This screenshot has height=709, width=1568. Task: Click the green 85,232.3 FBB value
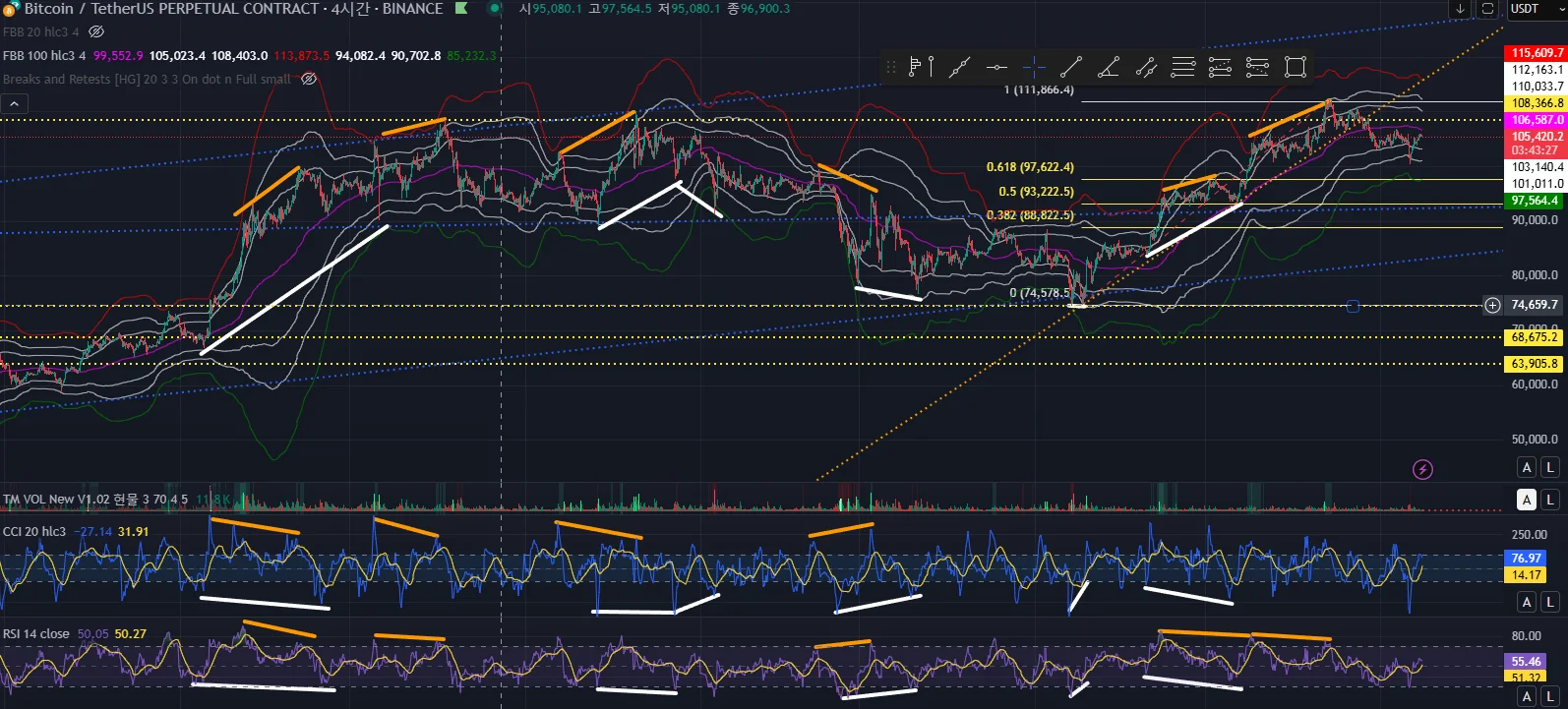(471, 55)
